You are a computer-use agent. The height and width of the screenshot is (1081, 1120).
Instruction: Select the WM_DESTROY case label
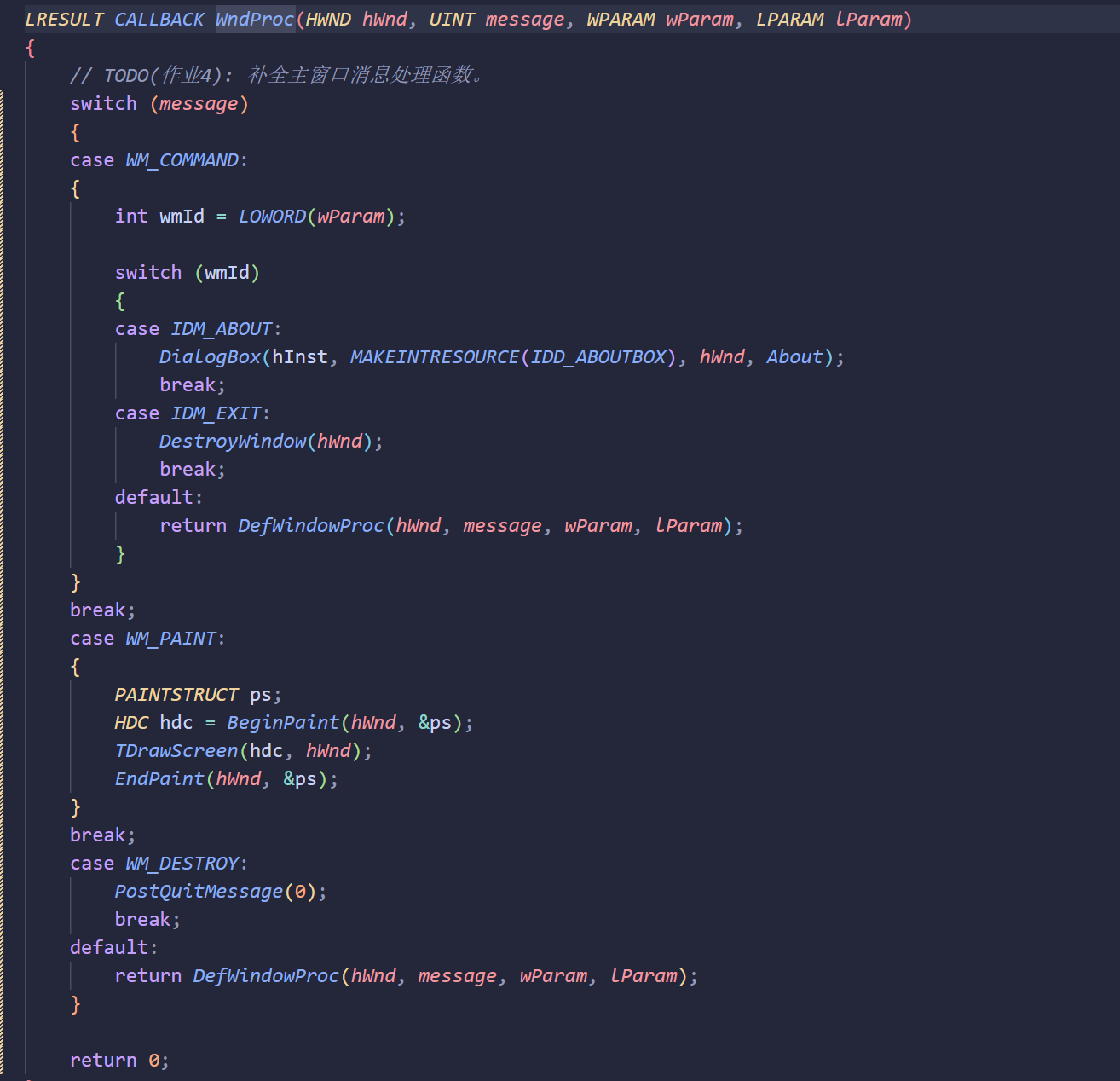(182, 864)
